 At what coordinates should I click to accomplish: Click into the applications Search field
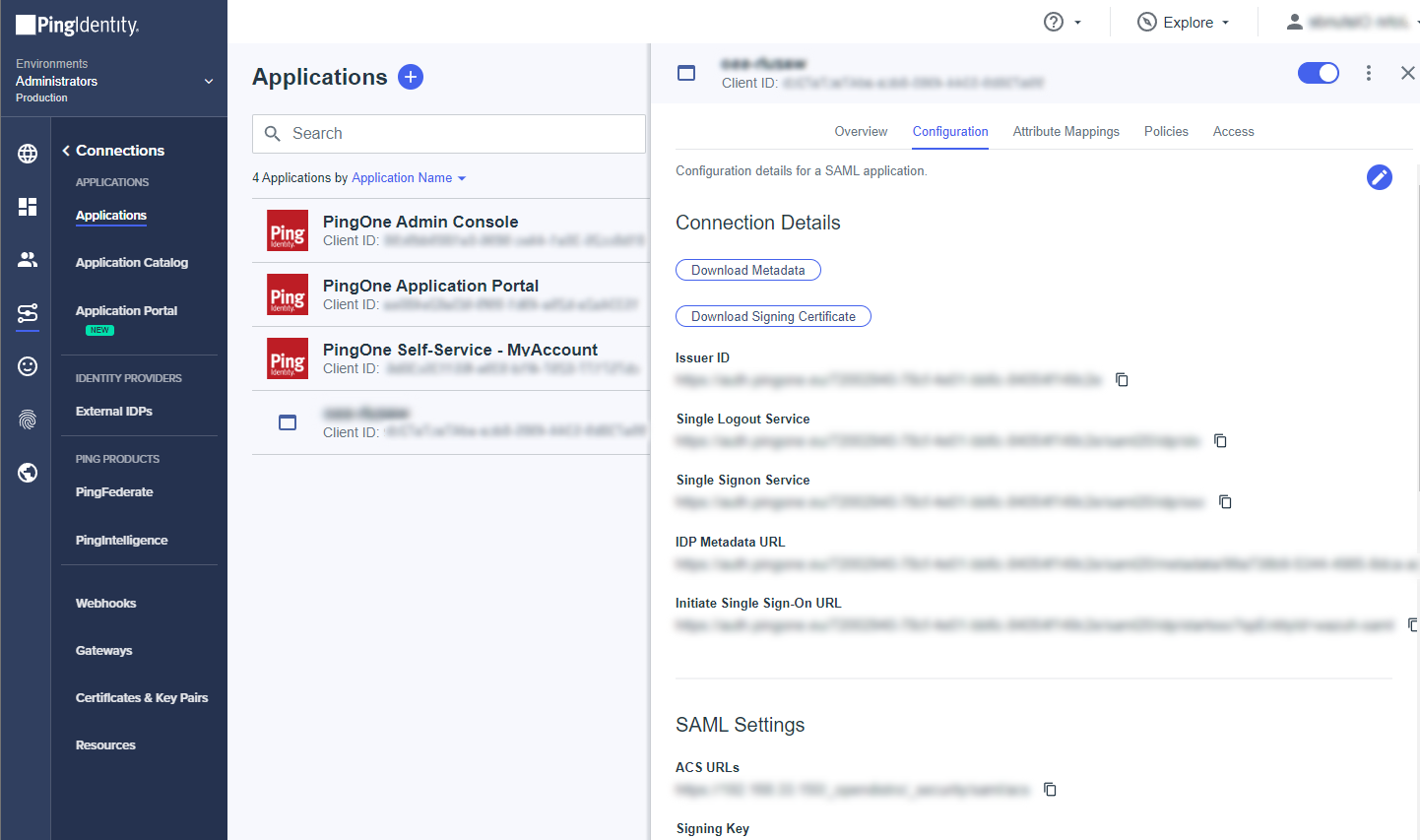(449, 134)
